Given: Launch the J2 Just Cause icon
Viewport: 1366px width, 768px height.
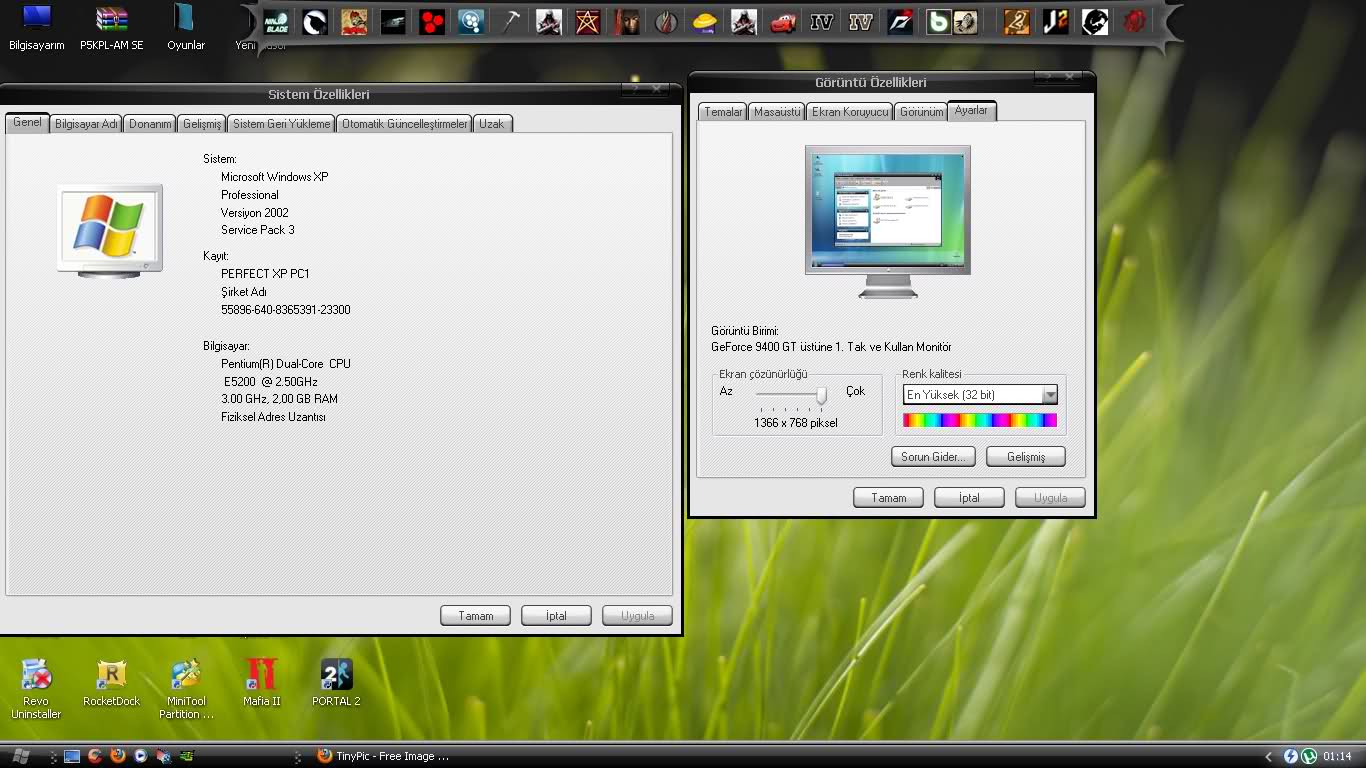Looking at the screenshot, I should click(x=1056, y=22).
